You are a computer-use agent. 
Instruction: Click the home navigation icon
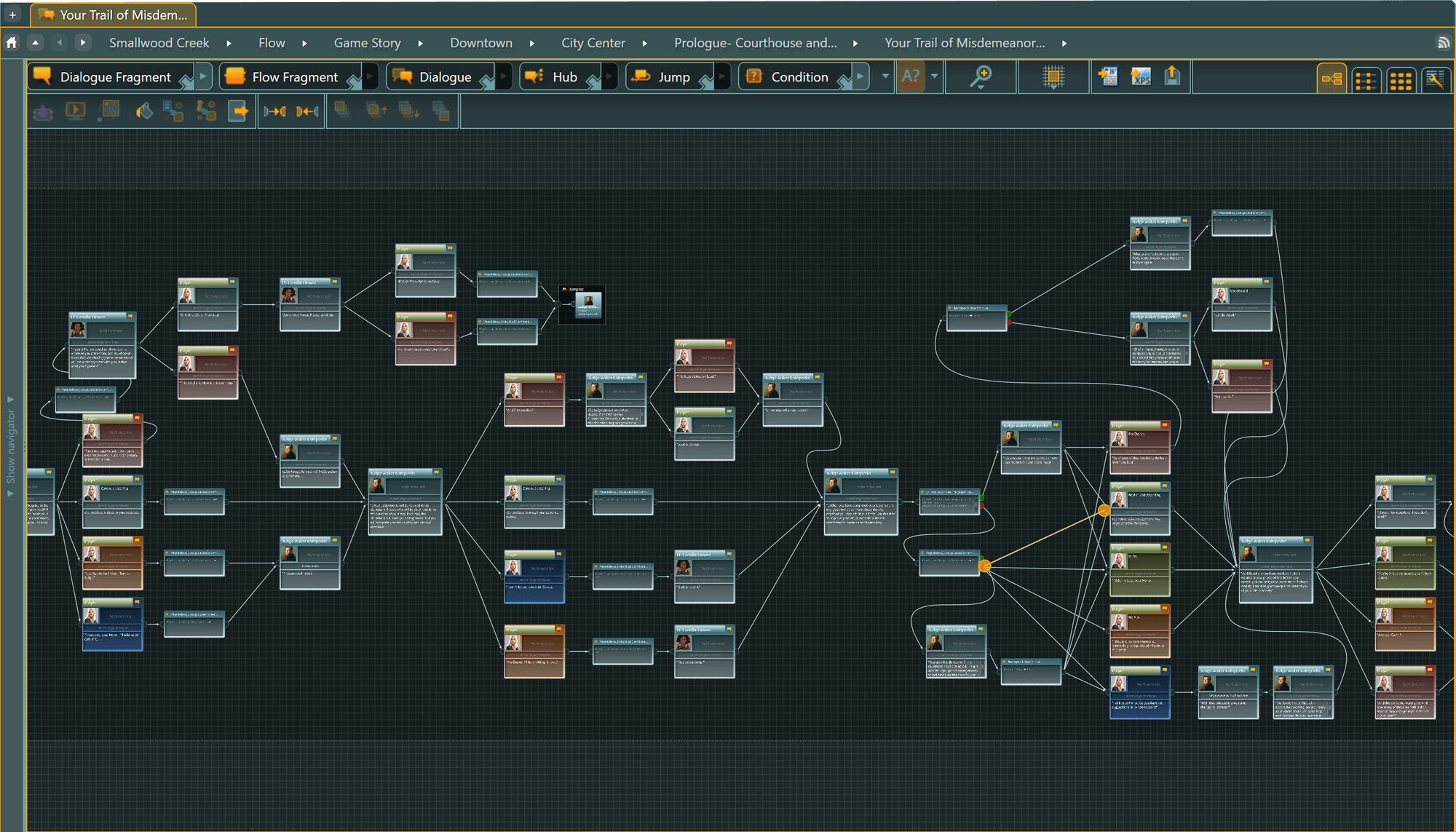[12, 43]
